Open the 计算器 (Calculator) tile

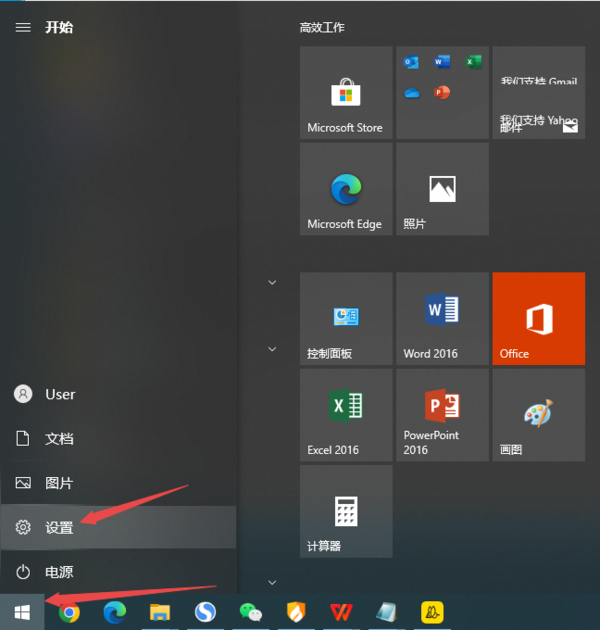(345, 511)
